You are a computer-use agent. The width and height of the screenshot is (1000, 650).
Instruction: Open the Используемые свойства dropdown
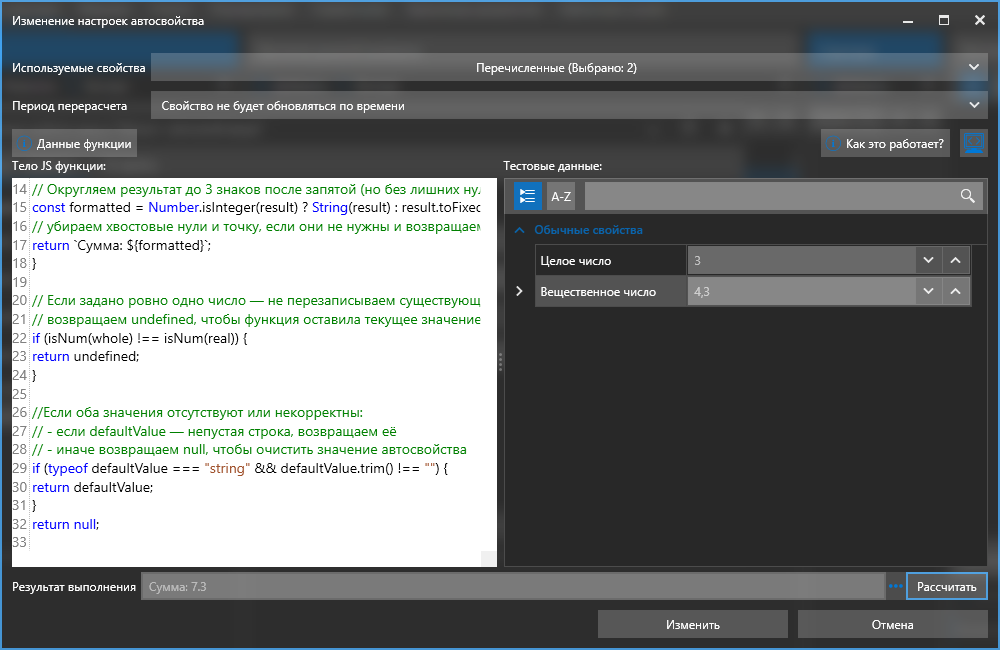click(976, 67)
